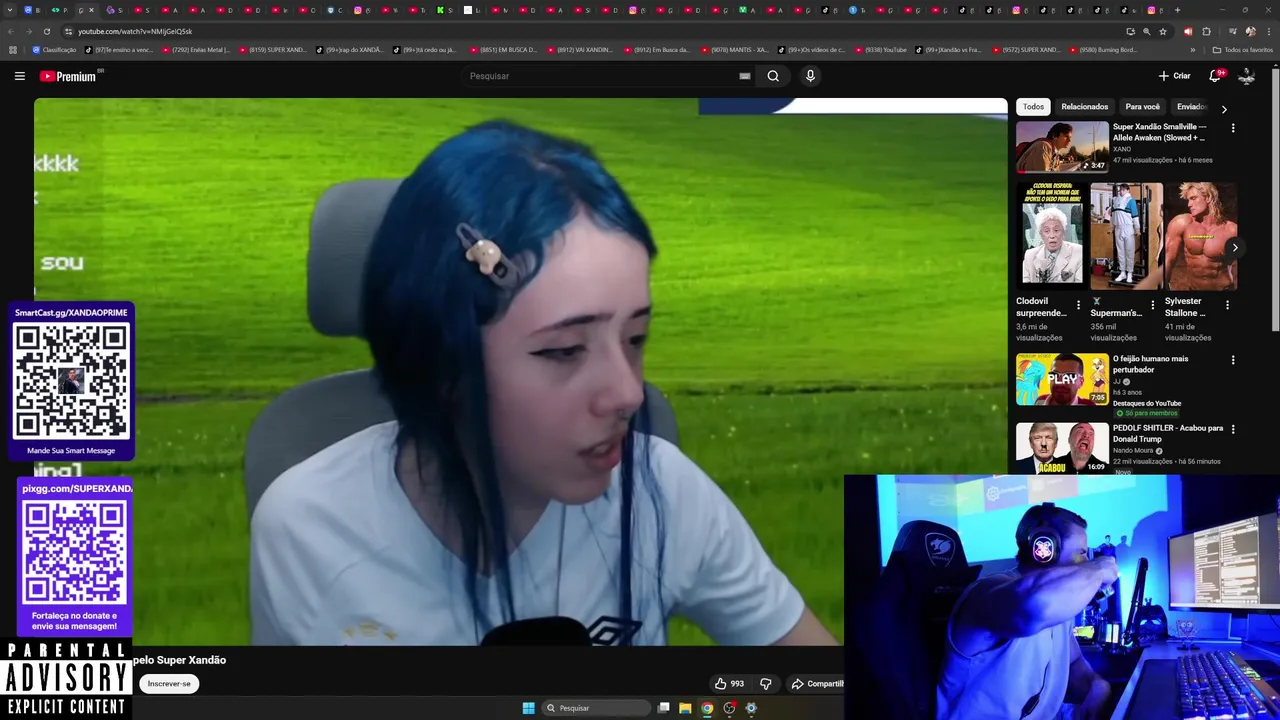Click the PEDOLF SHITLER video title
1280x720 pixels.
point(1168,433)
